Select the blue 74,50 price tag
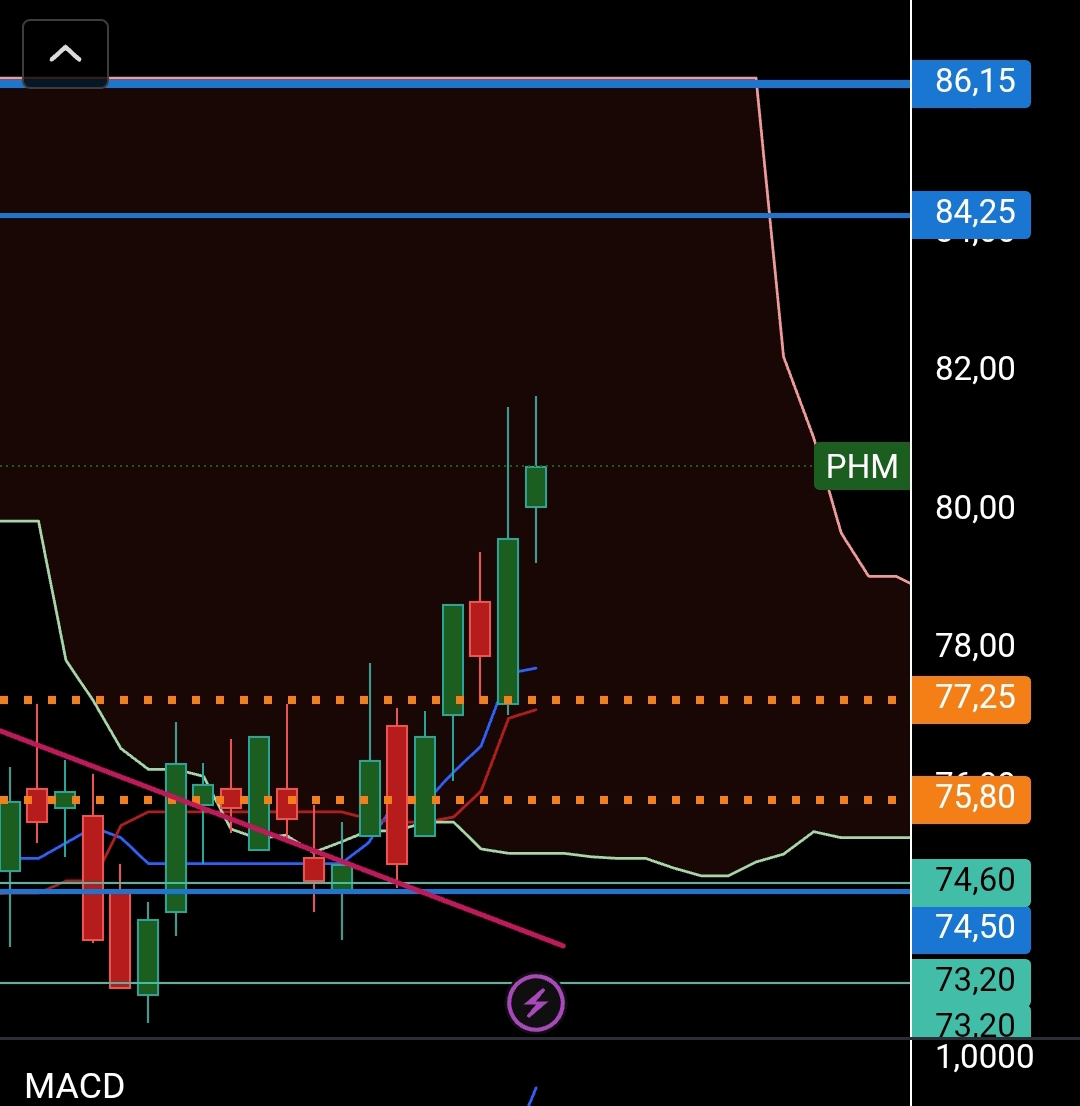 coord(973,927)
